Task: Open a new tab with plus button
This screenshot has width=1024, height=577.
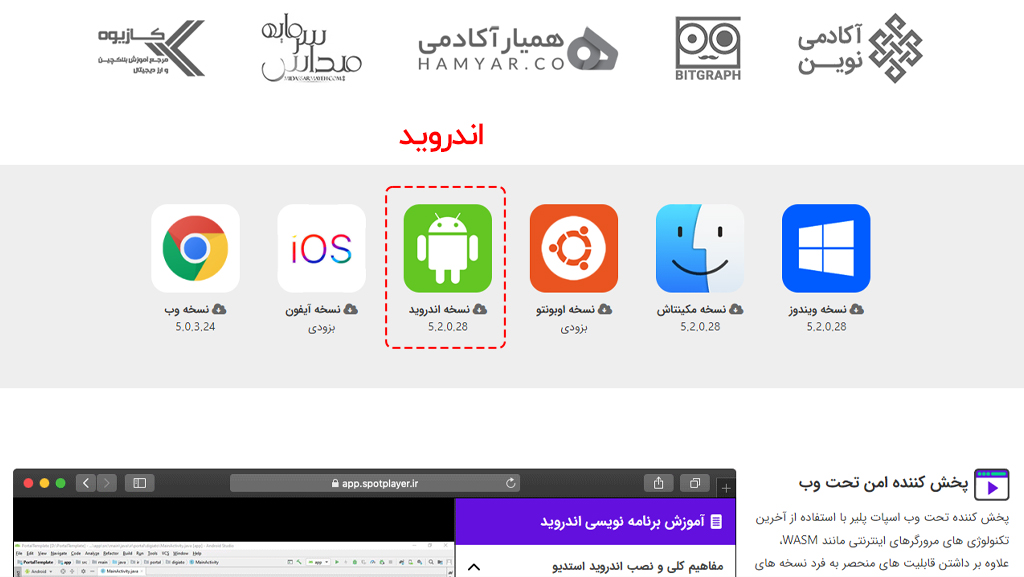Action: tap(726, 488)
